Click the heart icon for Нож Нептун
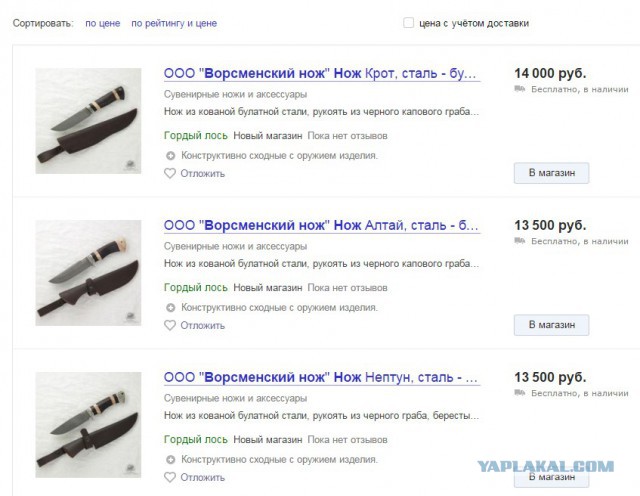 170,477
